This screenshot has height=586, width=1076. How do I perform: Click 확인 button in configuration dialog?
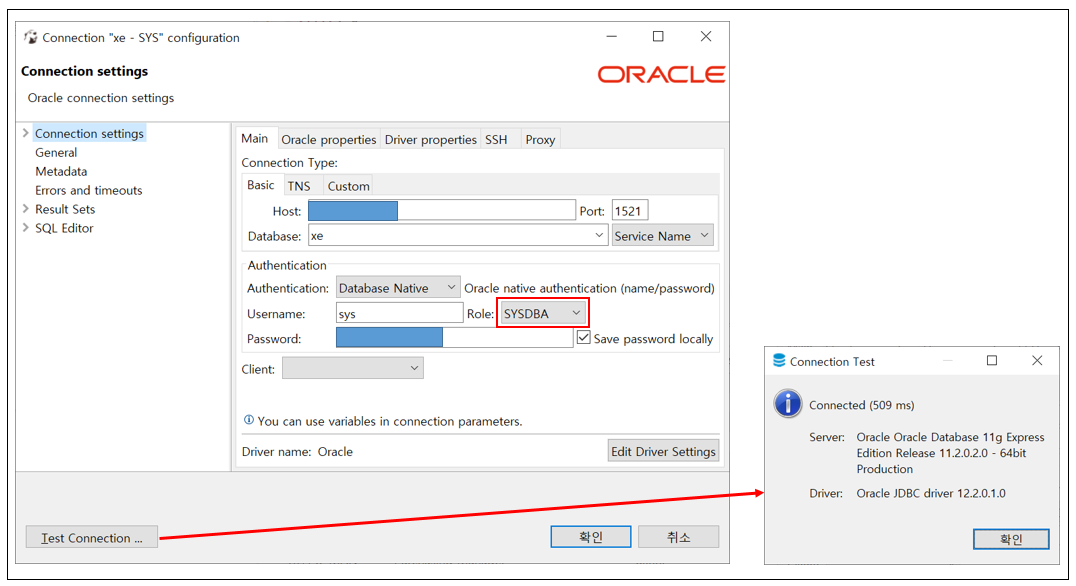coord(591,537)
